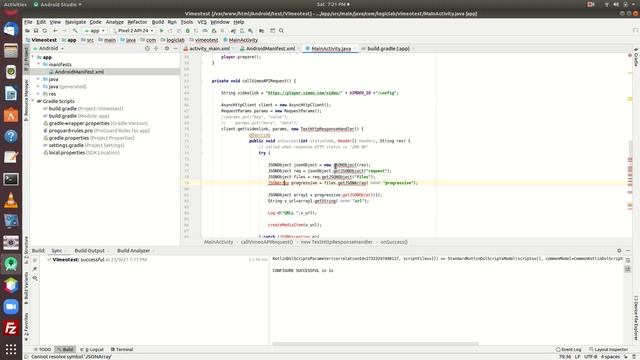Collapse the Gradle Scripts node

(x=33, y=101)
